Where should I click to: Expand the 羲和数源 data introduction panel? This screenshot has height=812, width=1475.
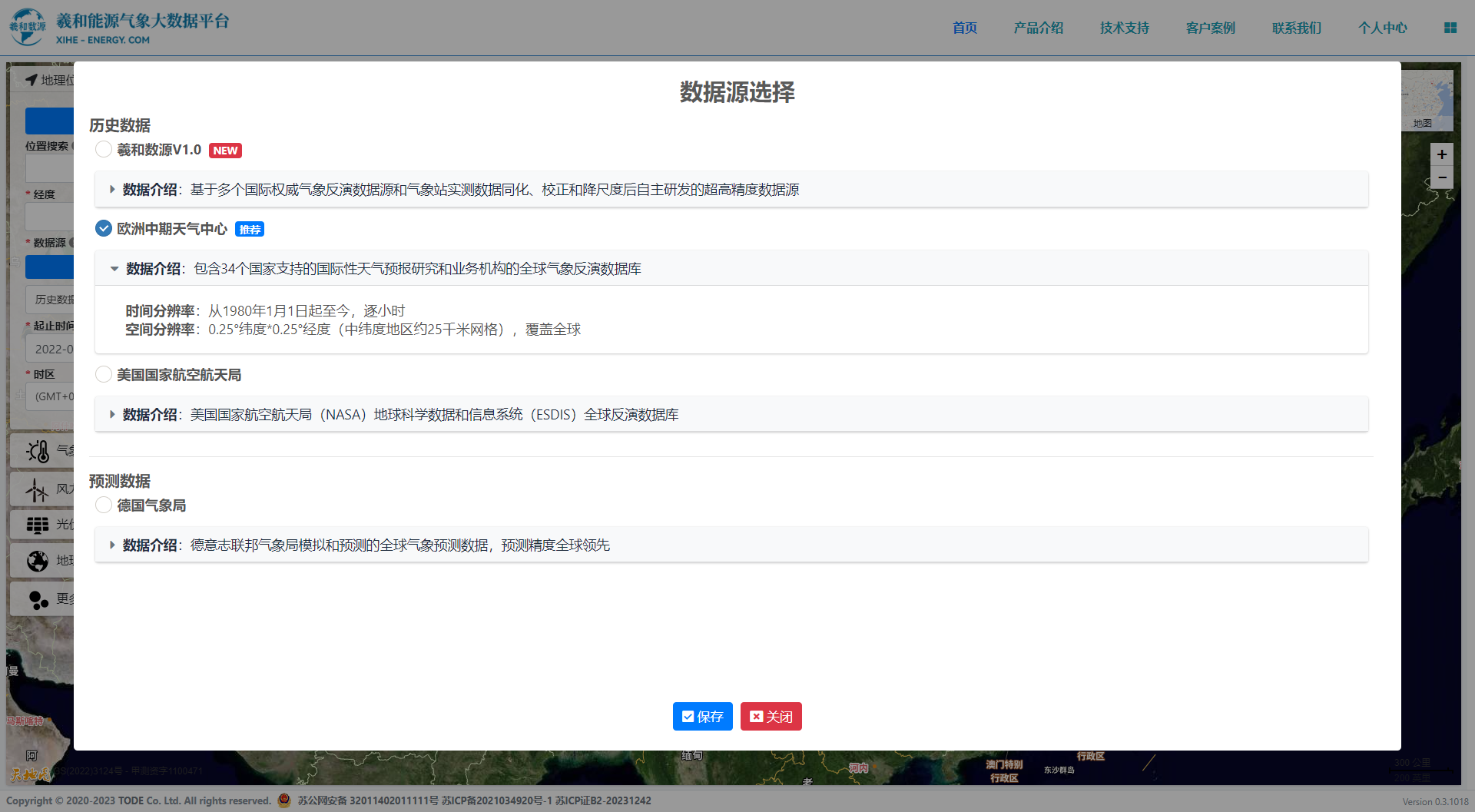pos(112,190)
